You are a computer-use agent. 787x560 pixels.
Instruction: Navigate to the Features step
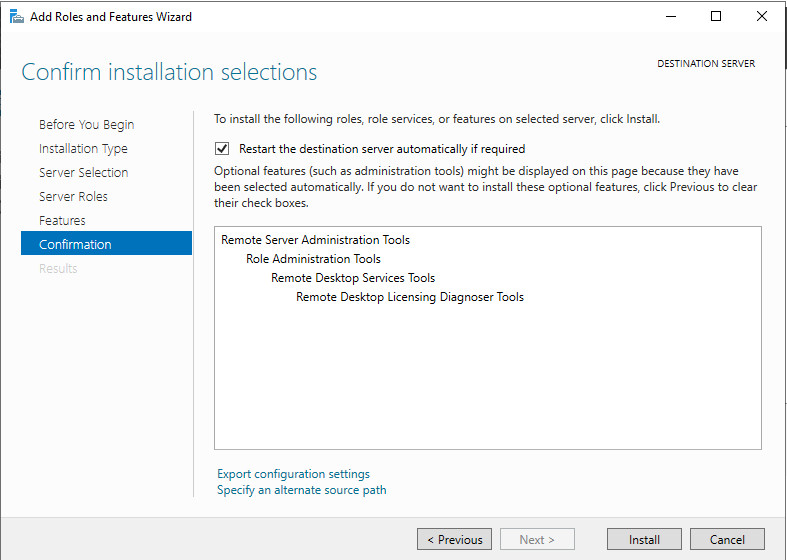coord(62,221)
